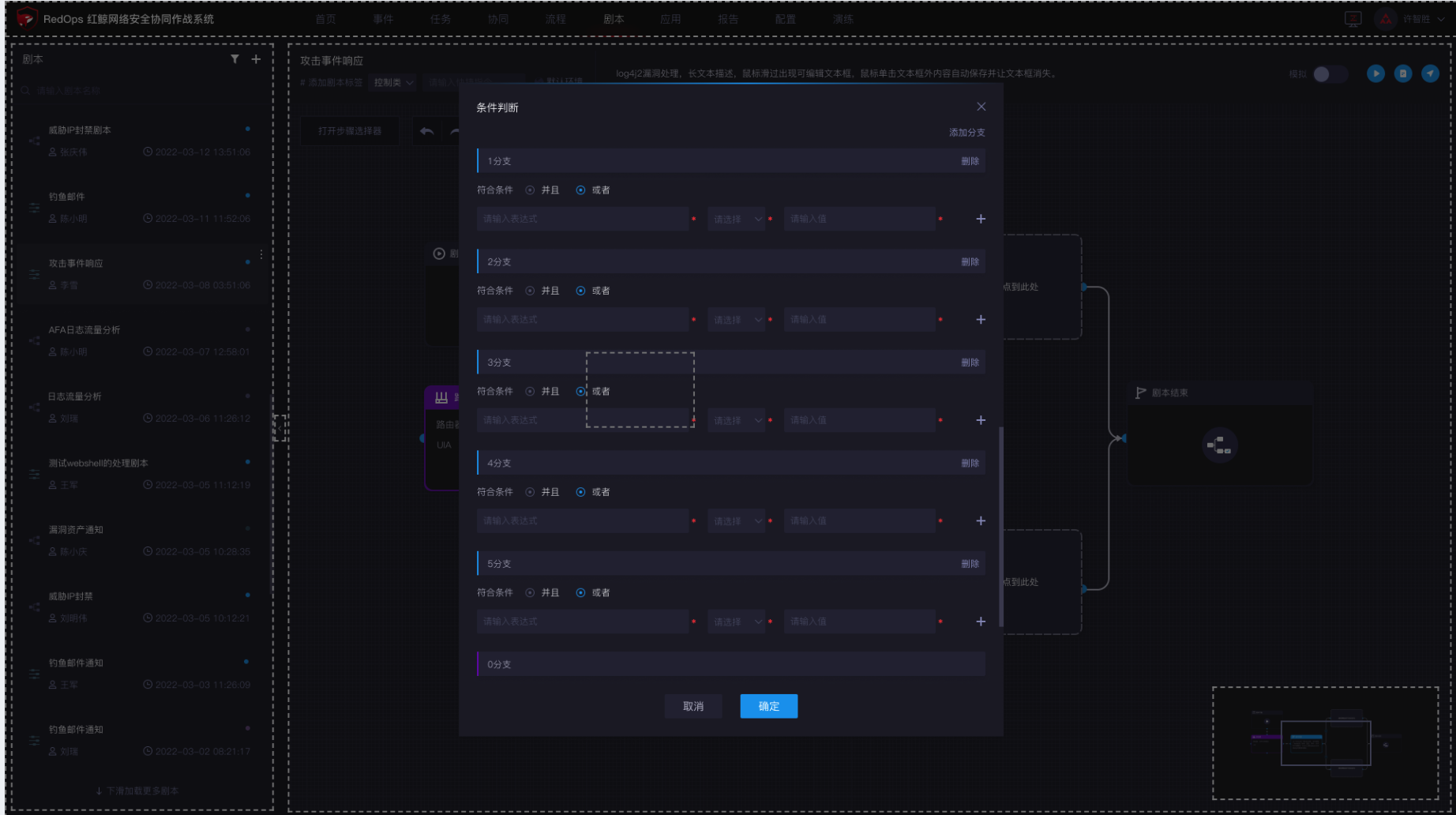Add a condition row to 4分支
Viewport: 1456px width, 815px height.
(981, 521)
